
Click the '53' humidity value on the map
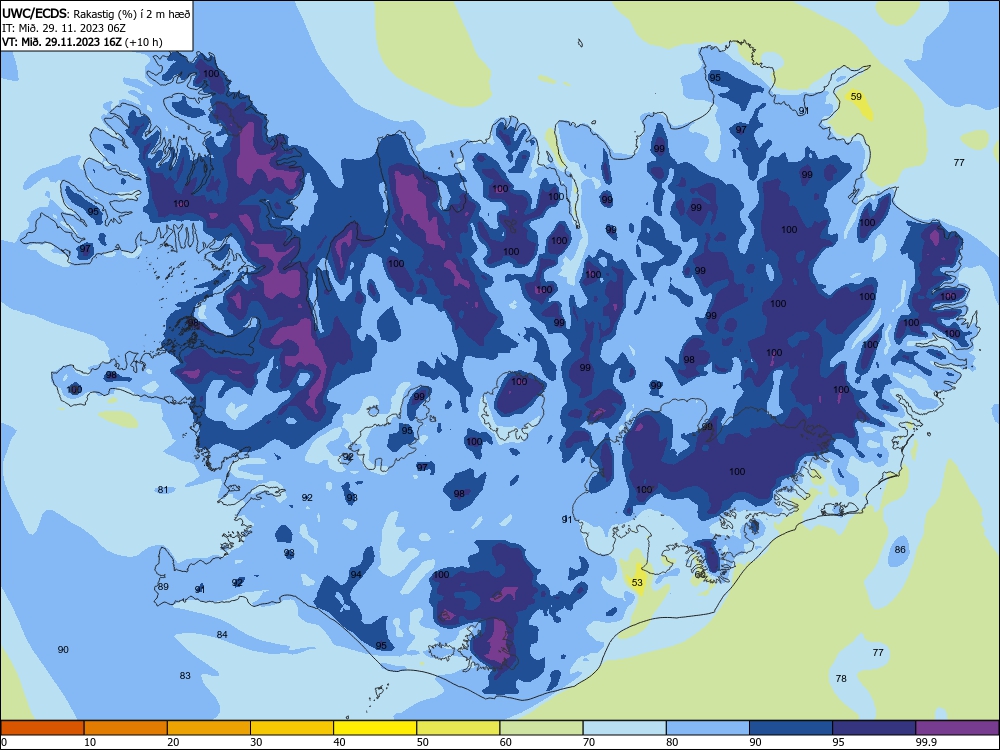point(637,582)
